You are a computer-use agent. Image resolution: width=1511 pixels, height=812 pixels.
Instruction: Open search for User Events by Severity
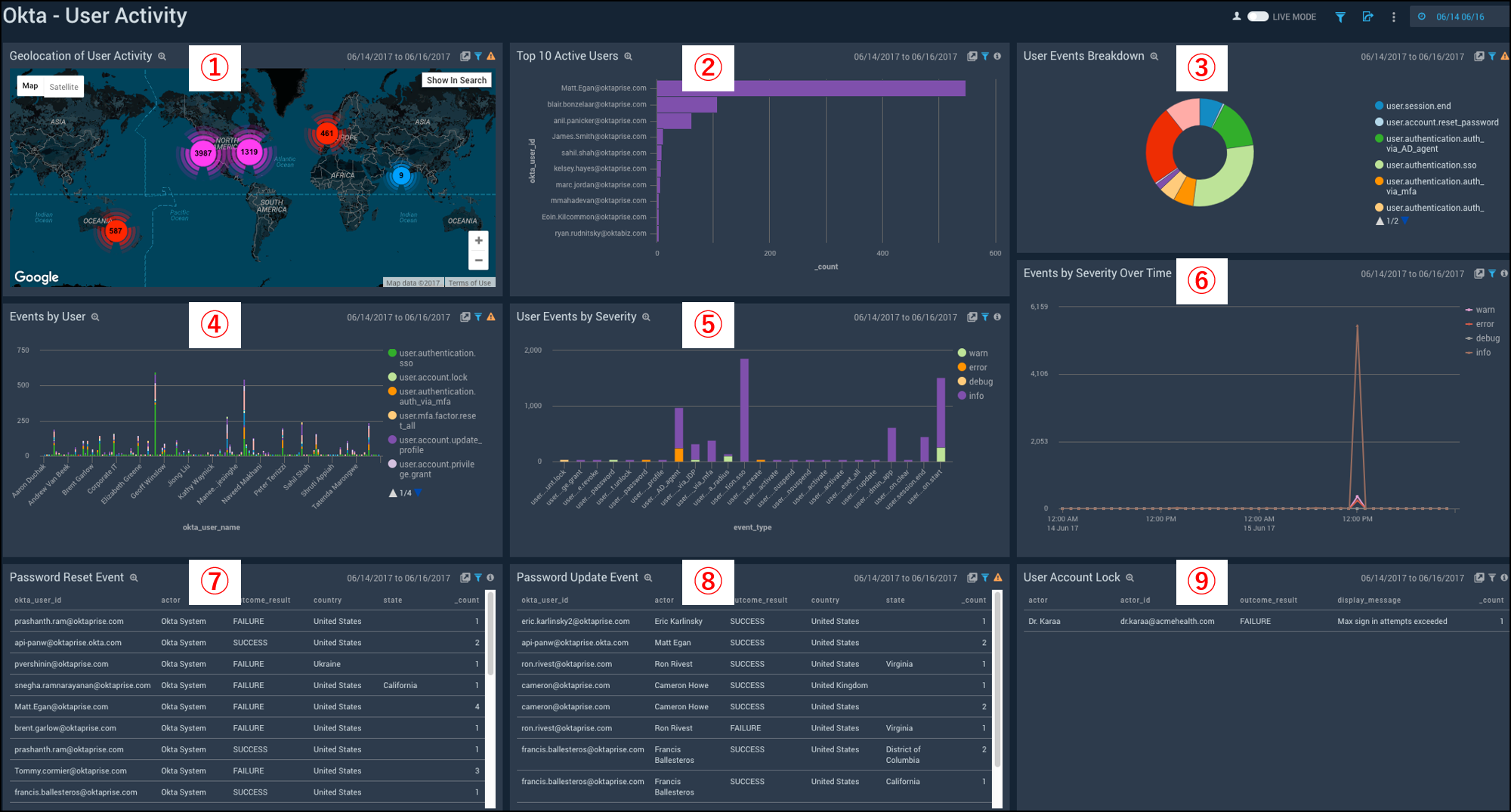pyautogui.click(x=646, y=317)
